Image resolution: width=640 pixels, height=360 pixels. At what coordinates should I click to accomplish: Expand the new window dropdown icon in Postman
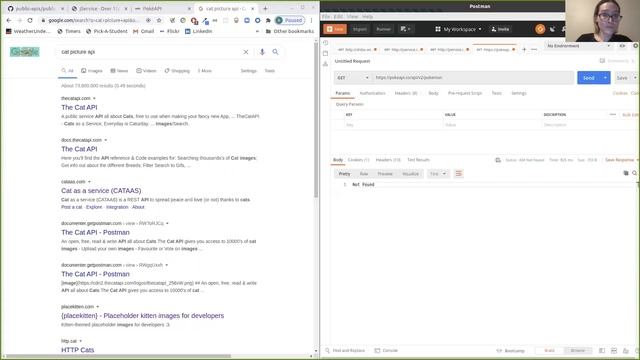pyautogui.click(x=405, y=29)
